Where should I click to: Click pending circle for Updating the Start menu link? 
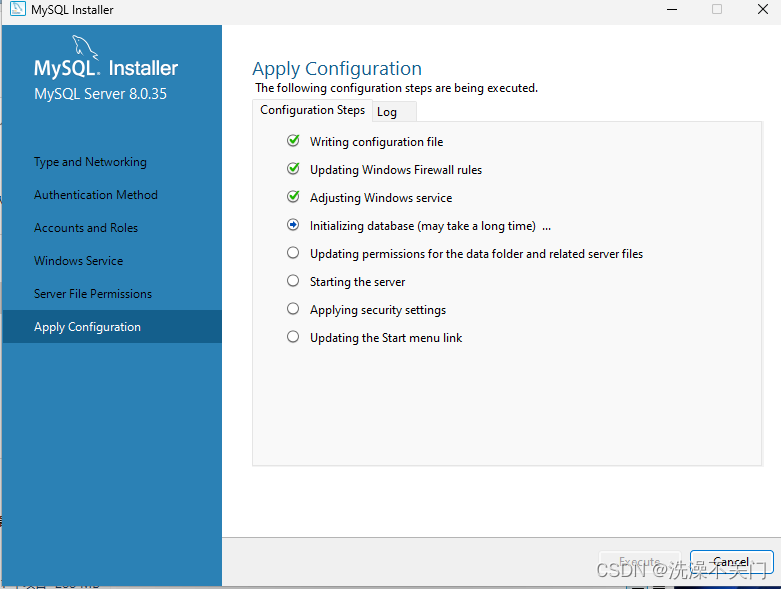[x=293, y=337]
